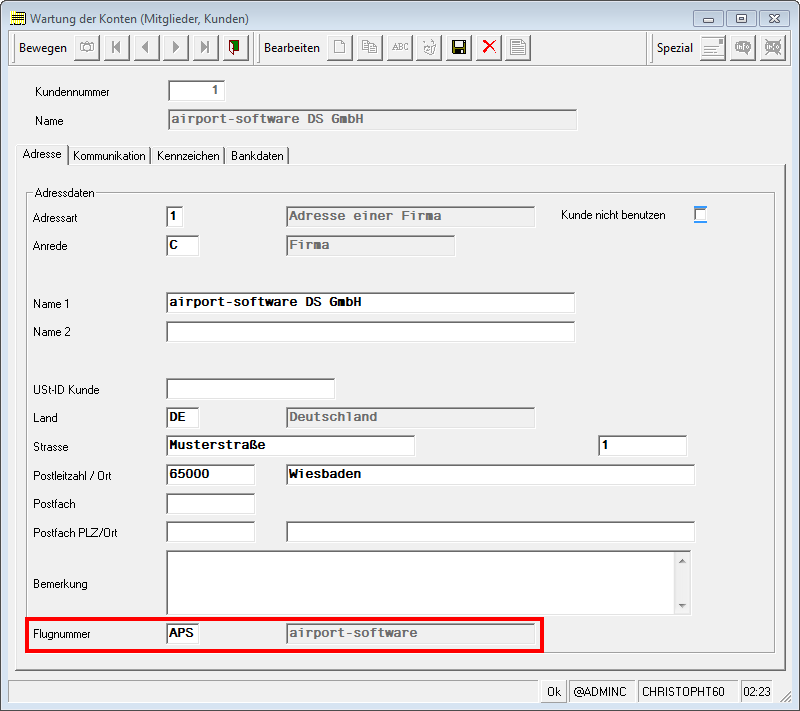Image resolution: width=800 pixels, height=711 pixels.
Task: Click the '@ADMINC' status bar entry
Action: point(600,692)
